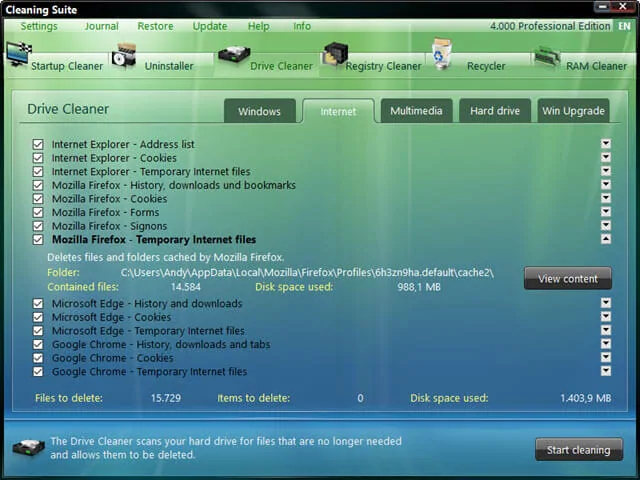Open the Update menu
The width and height of the screenshot is (640, 480).
[x=210, y=27]
